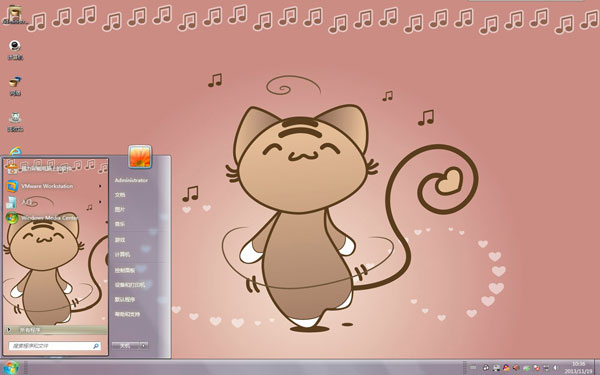This screenshot has height=375, width=600.
Task: Click the taskbar clock and date
Action: coord(579,368)
